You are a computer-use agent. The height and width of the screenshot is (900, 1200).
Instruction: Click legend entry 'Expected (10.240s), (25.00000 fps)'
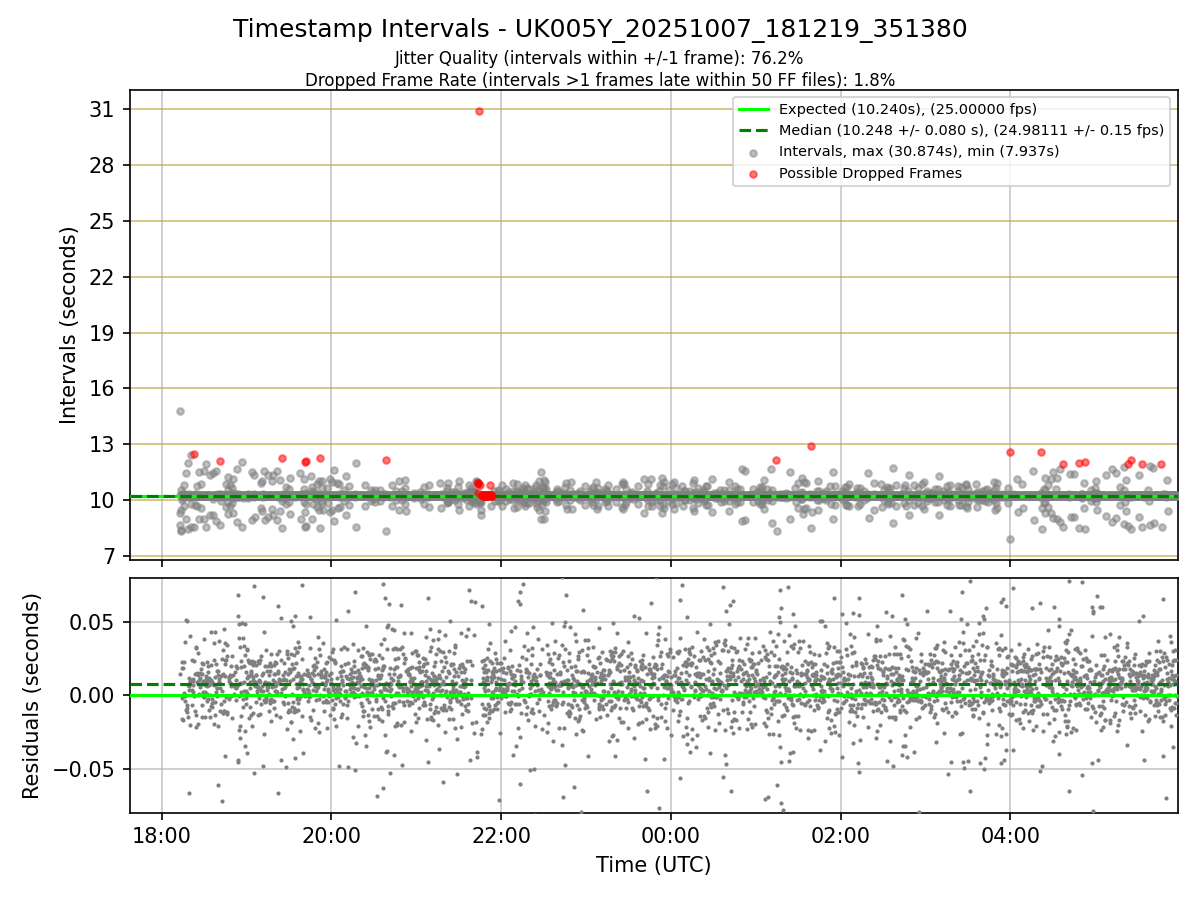click(907, 109)
